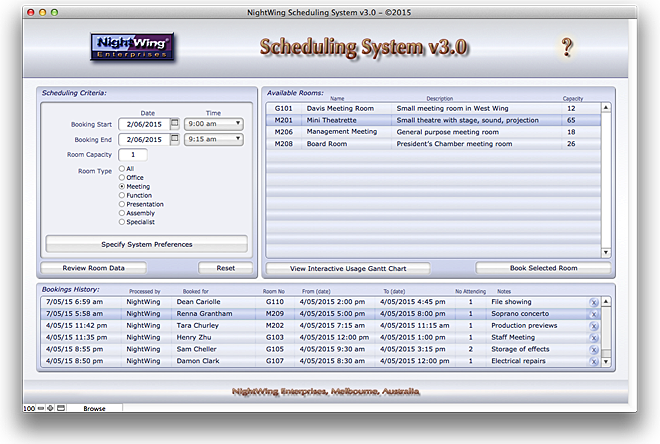The width and height of the screenshot is (660, 444).
Task: Delete the Sam Cheller booking via X
Action: (593, 349)
